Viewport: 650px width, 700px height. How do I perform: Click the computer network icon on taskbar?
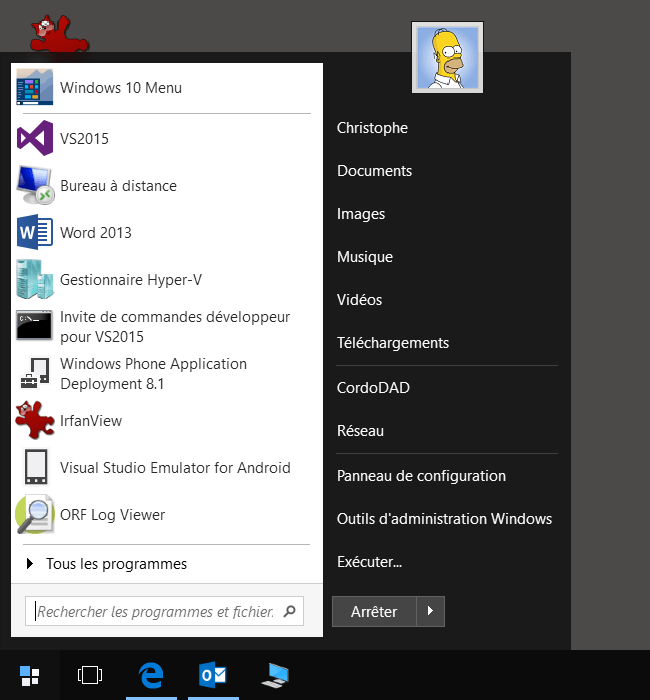[x=275, y=675]
